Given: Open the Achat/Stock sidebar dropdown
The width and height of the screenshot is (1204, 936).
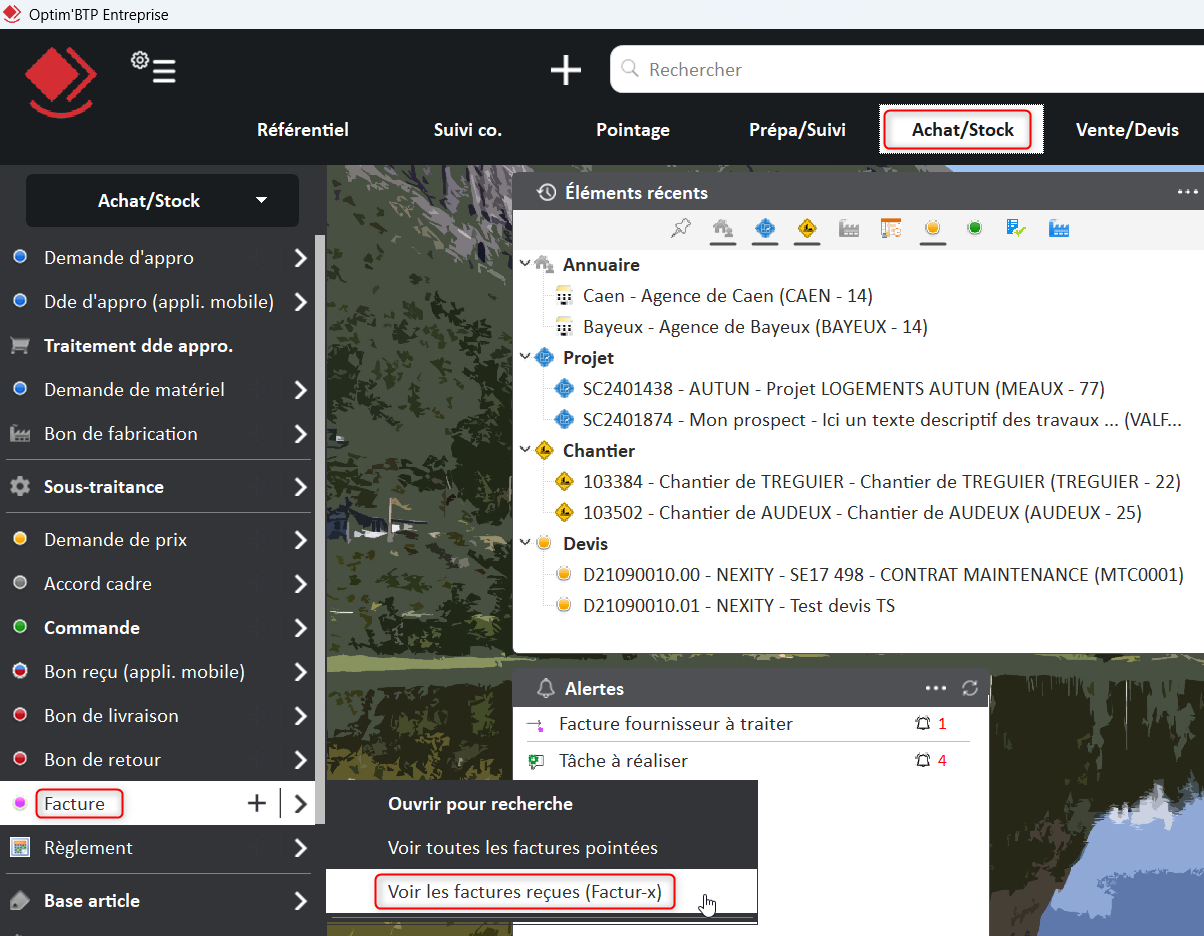Looking at the screenshot, I should point(262,200).
